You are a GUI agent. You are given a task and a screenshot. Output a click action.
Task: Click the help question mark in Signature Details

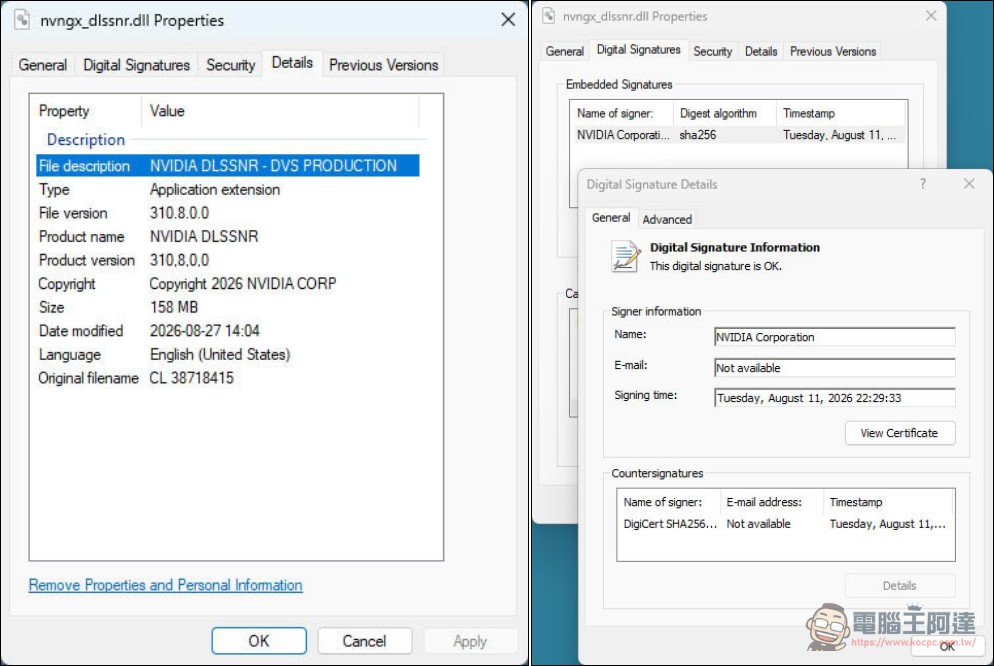pos(923,184)
